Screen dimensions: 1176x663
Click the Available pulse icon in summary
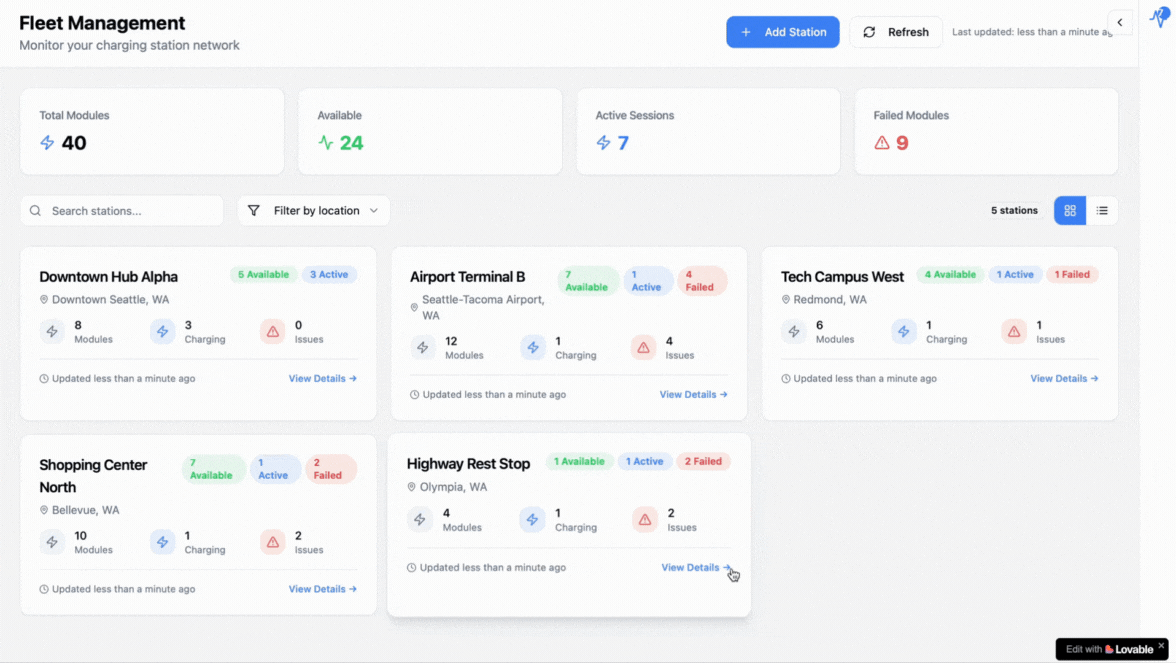[x=325, y=143]
